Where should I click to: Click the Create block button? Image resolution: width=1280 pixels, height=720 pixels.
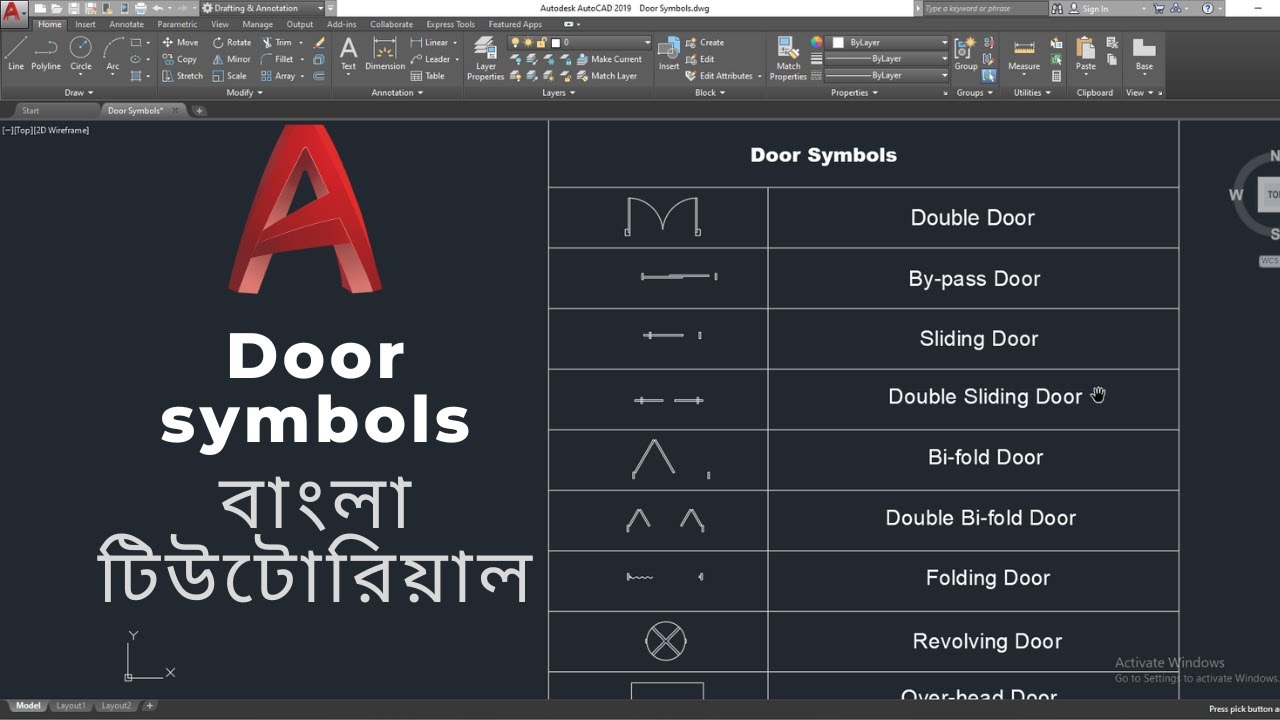coord(704,43)
